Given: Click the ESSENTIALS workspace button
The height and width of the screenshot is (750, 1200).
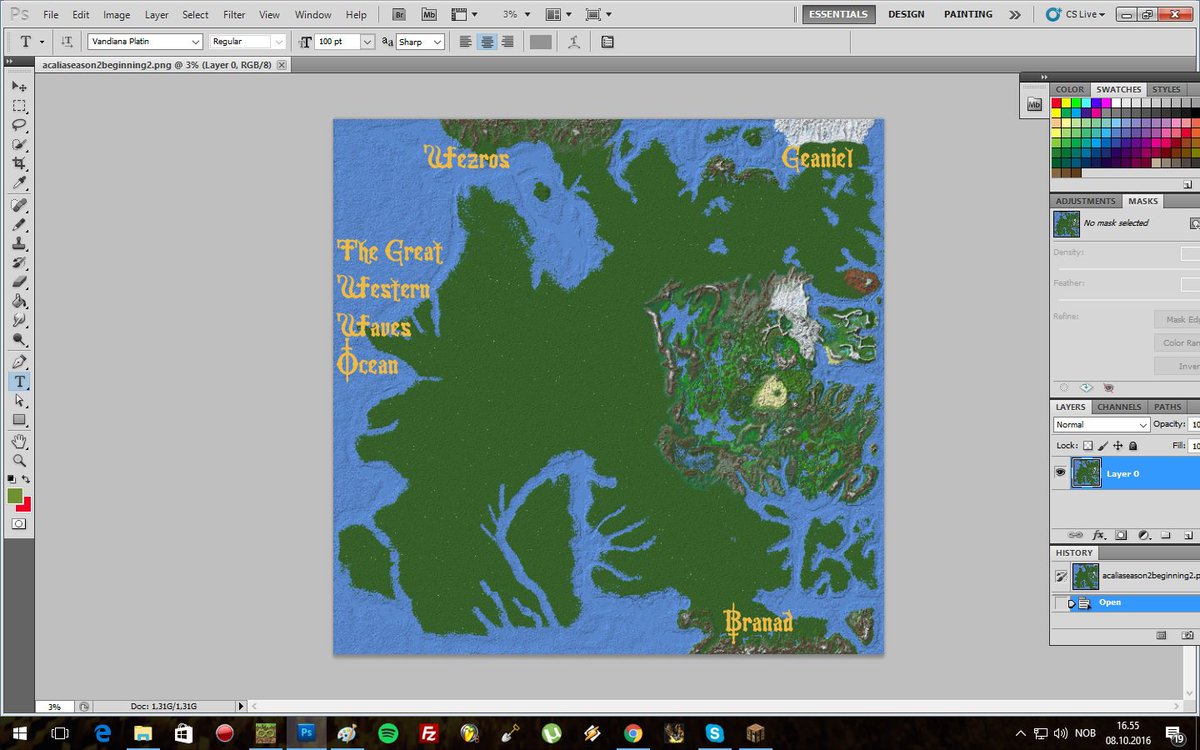Looking at the screenshot, I should 839,15.
